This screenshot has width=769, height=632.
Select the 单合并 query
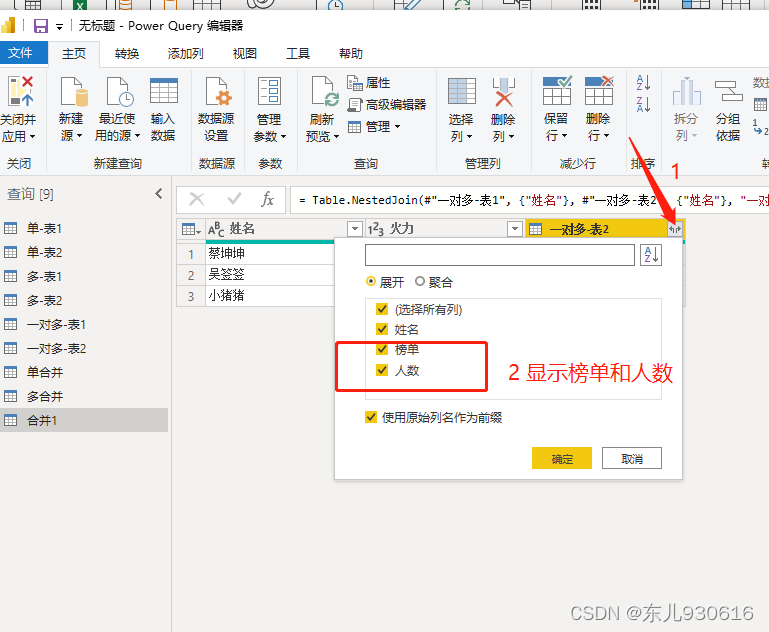[x=84, y=372]
